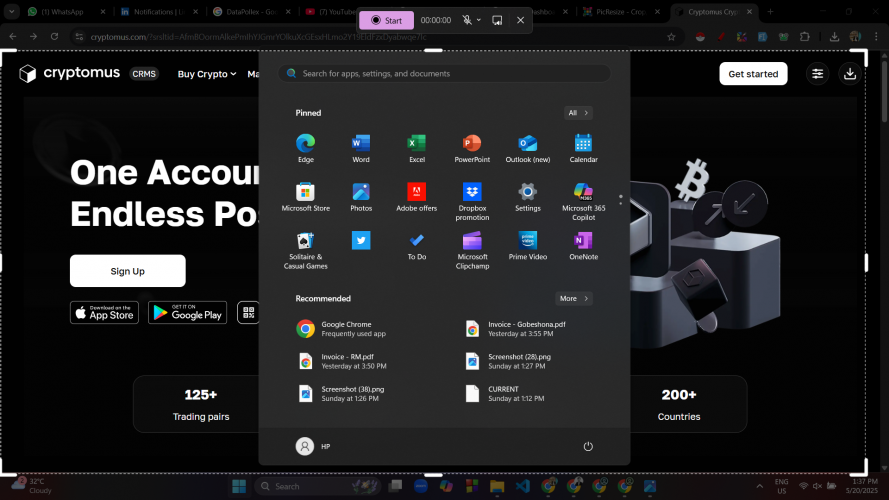Image resolution: width=889 pixels, height=500 pixels.
Task: Launch Word from Start menu
Action: pos(361,149)
